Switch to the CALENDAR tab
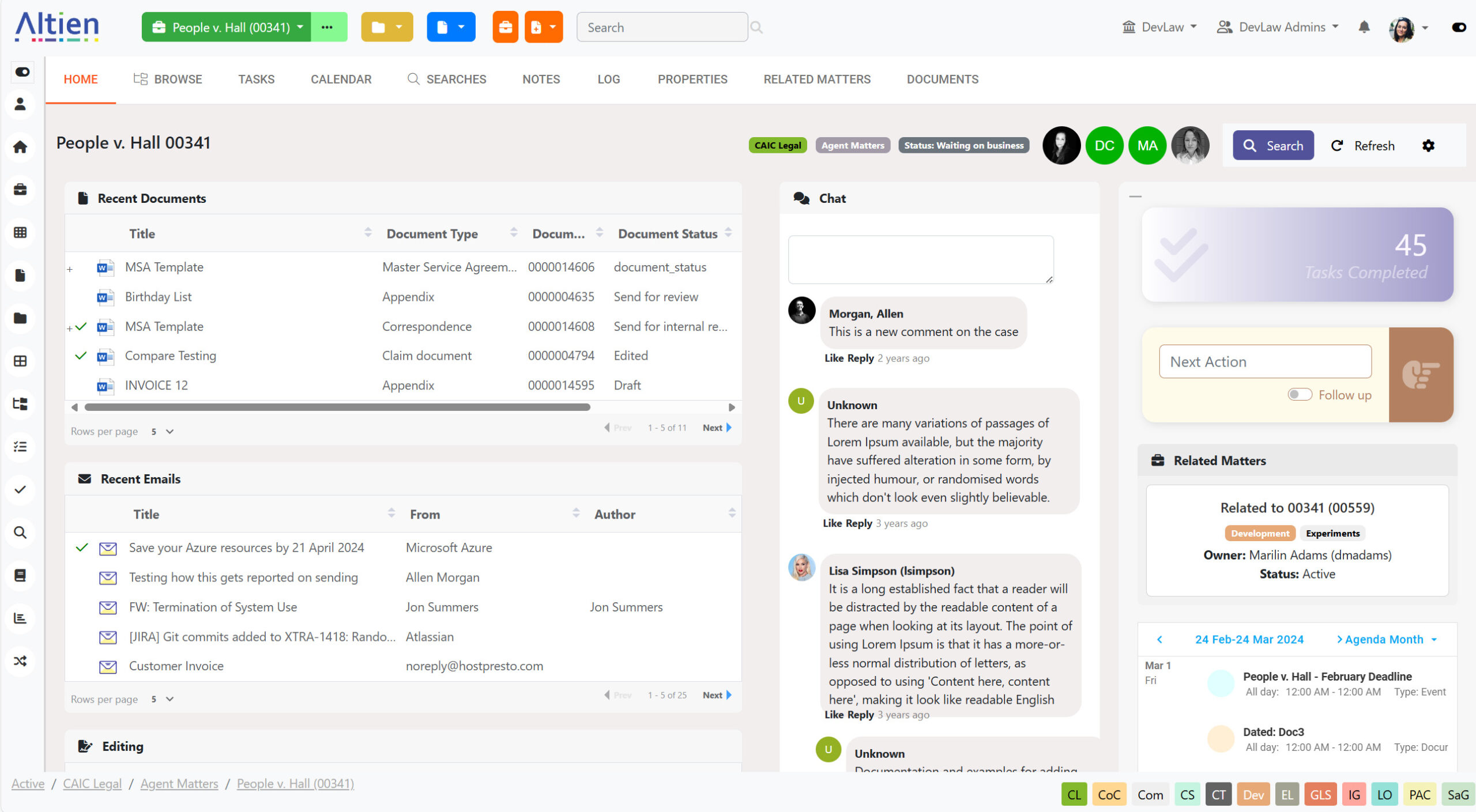Screen dimensions: 1476x812 pos(341,79)
